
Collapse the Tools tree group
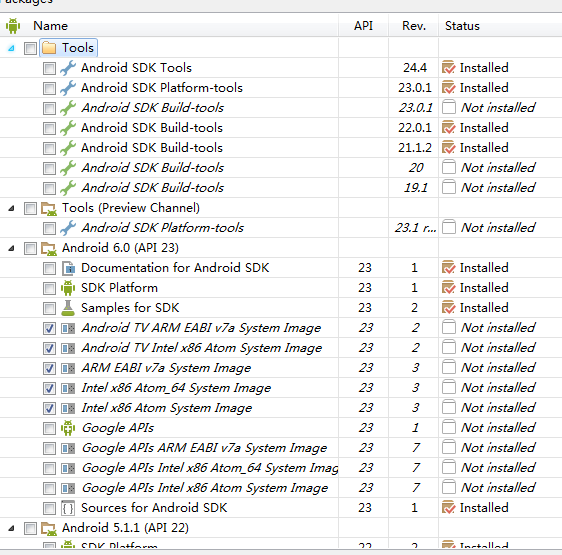click(11, 48)
